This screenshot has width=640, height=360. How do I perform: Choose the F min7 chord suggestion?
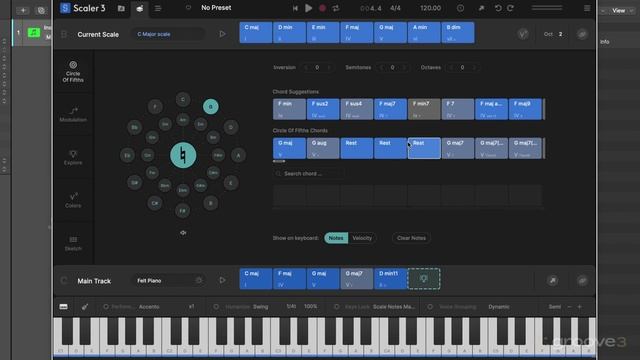[x=424, y=109]
